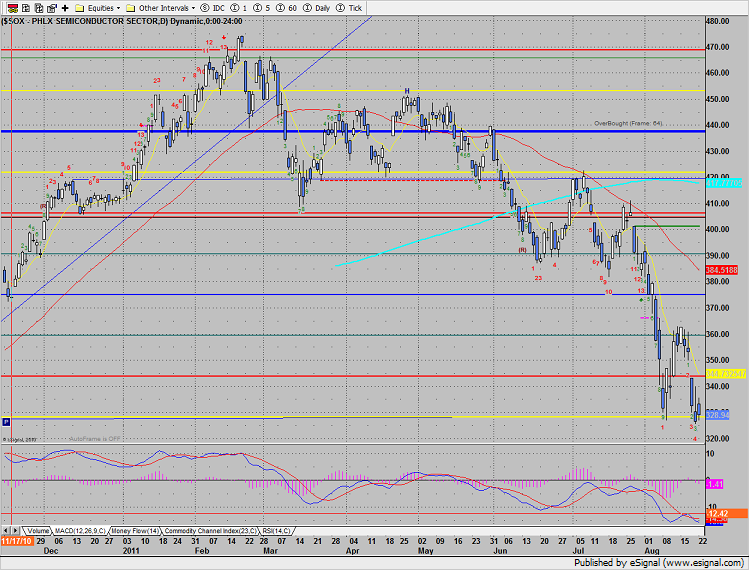Click the black plus icon in toolbar
The width and height of the screenshot is (749, 570).
click(x=65, y=8)
